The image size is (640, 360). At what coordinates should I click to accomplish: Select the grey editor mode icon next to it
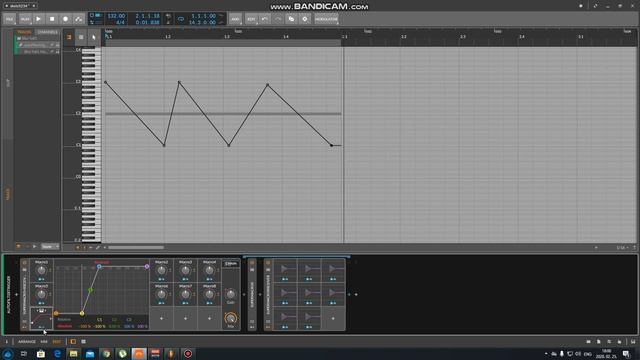(81, 37)
